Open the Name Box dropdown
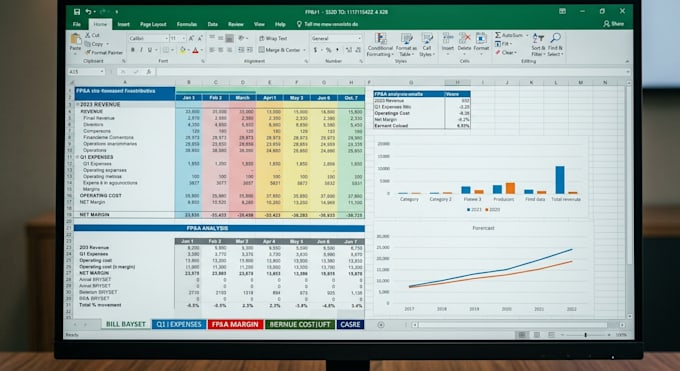Screen dimensions: 680x371 coord(102,72)
